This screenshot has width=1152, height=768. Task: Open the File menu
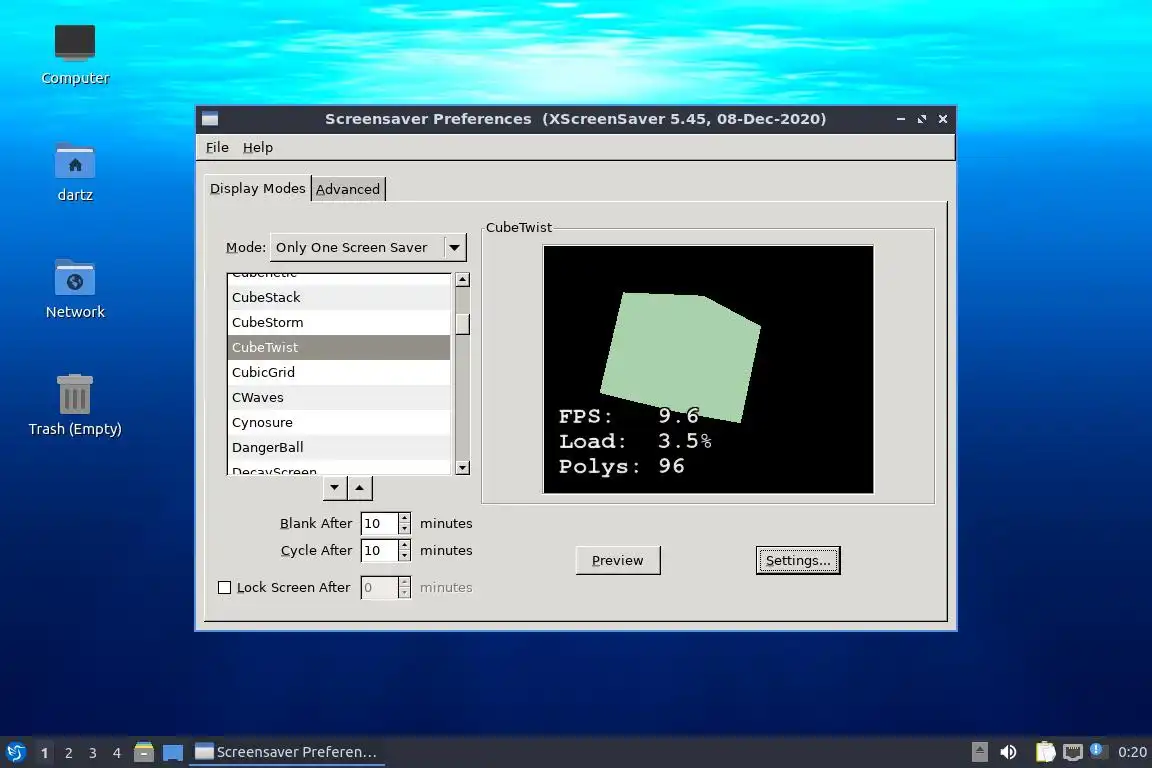pyautogui.click(x=217, y=148)
